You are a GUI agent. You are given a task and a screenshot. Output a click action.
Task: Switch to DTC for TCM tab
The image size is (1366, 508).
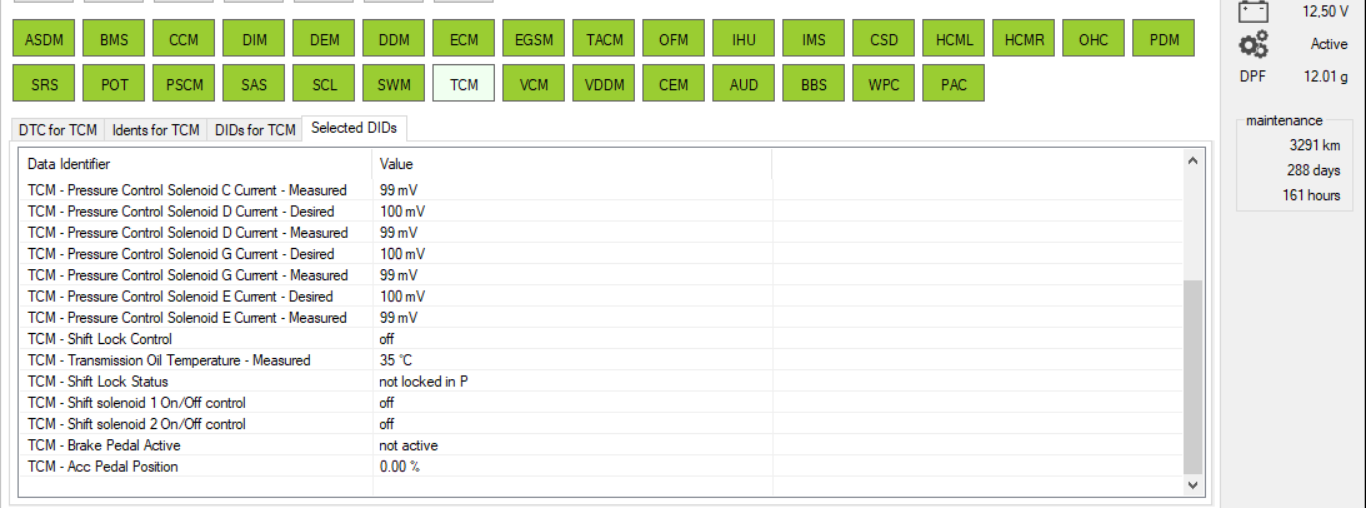pyautogui.click(x=58, y=130)
